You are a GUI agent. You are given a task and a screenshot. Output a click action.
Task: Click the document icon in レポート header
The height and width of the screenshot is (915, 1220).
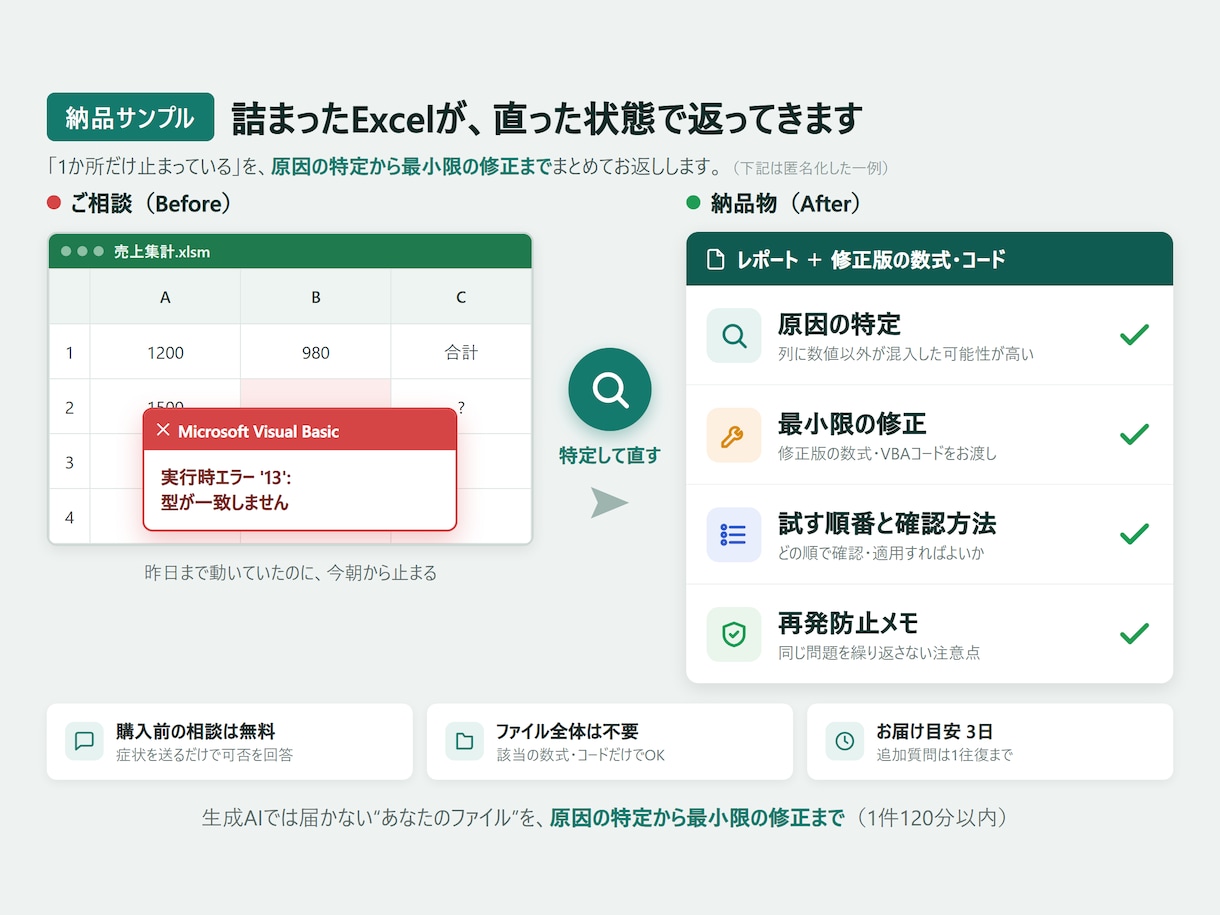[715, 260]
